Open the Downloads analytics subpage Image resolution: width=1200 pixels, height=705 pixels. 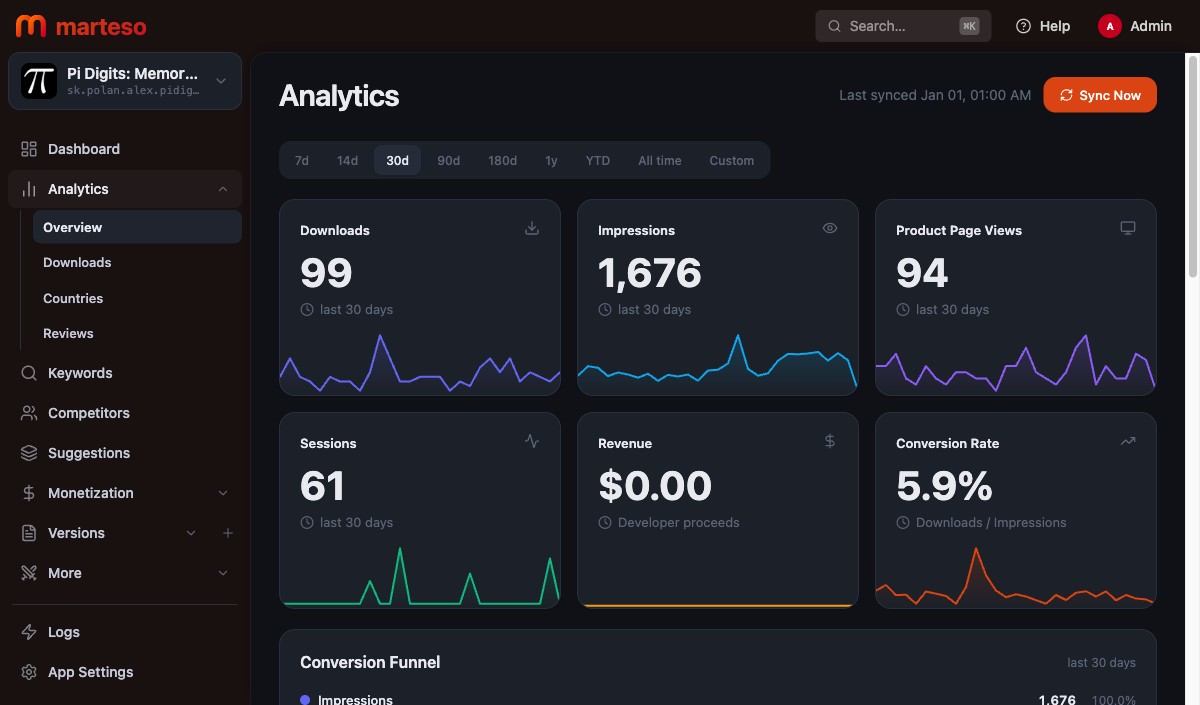[x=137, y=262]
